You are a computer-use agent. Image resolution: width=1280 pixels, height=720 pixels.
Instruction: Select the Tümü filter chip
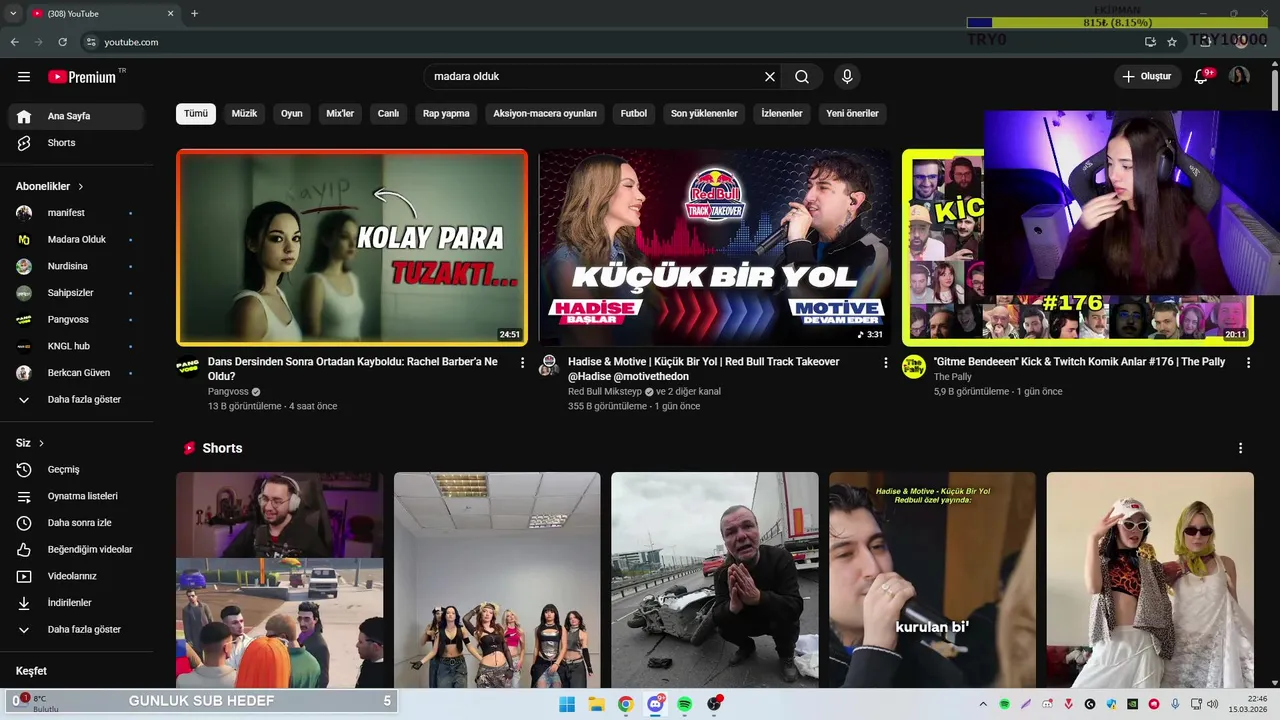pos(196,114)
